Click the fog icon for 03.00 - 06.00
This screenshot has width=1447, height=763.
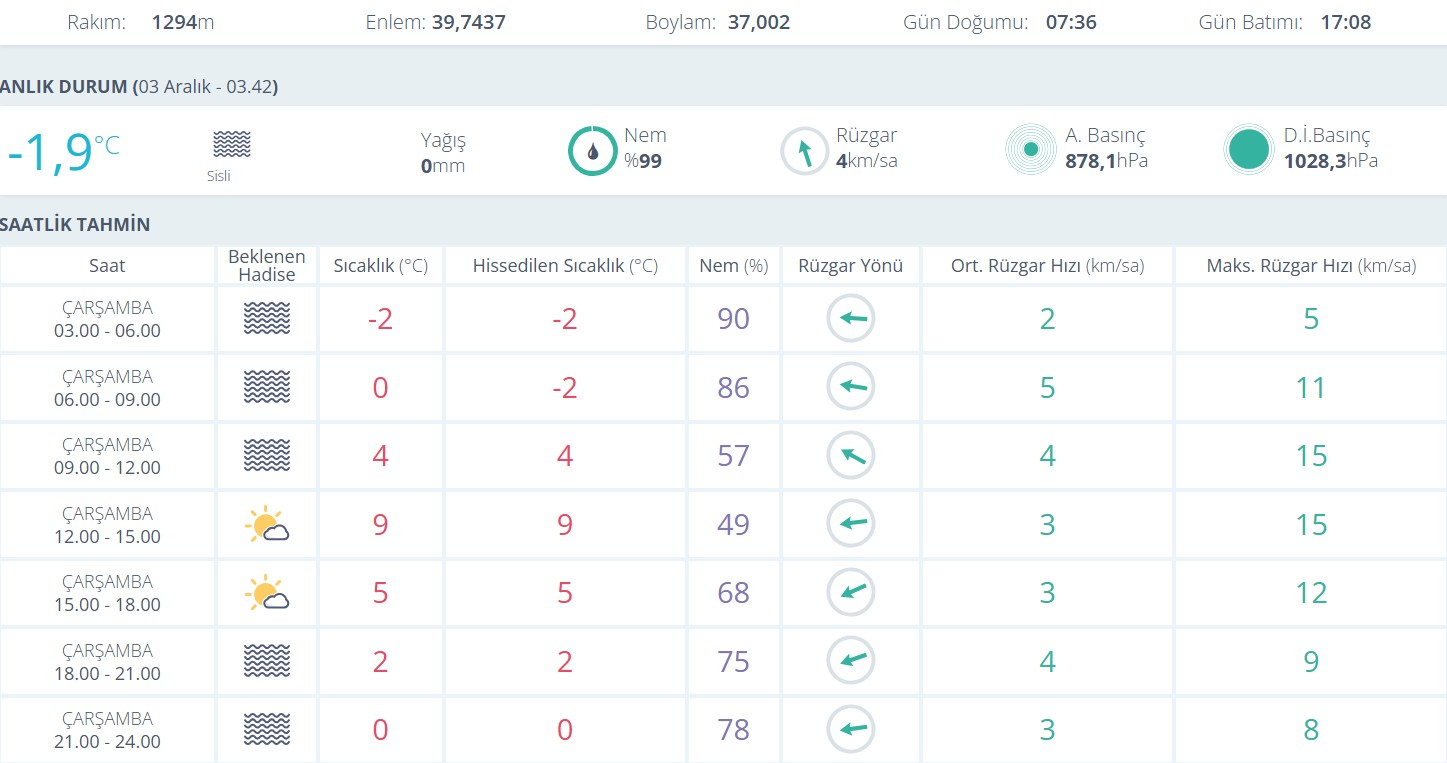[x=267, y=319]
